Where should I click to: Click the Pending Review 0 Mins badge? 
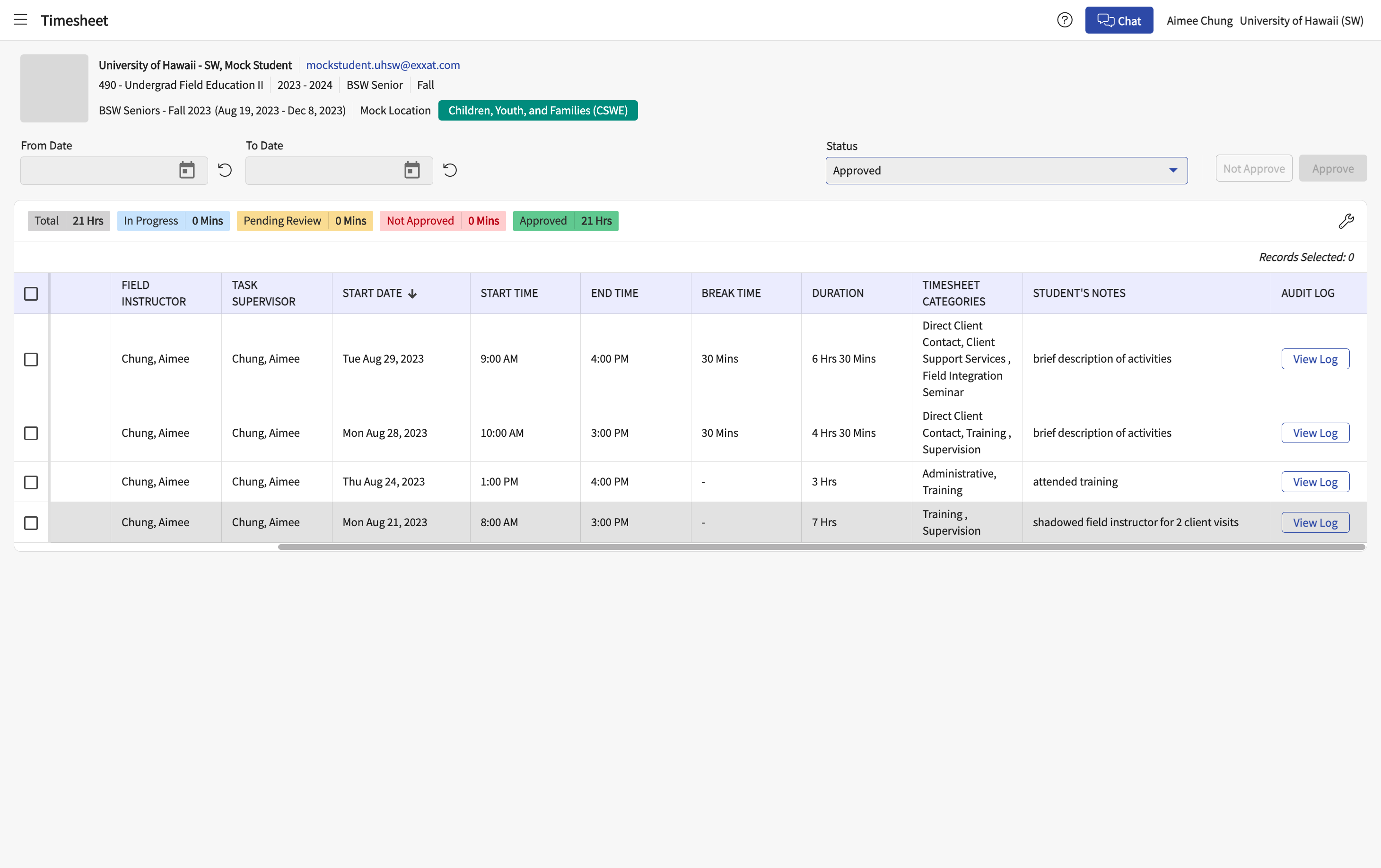pyautogui.click(x=305, y=221)
